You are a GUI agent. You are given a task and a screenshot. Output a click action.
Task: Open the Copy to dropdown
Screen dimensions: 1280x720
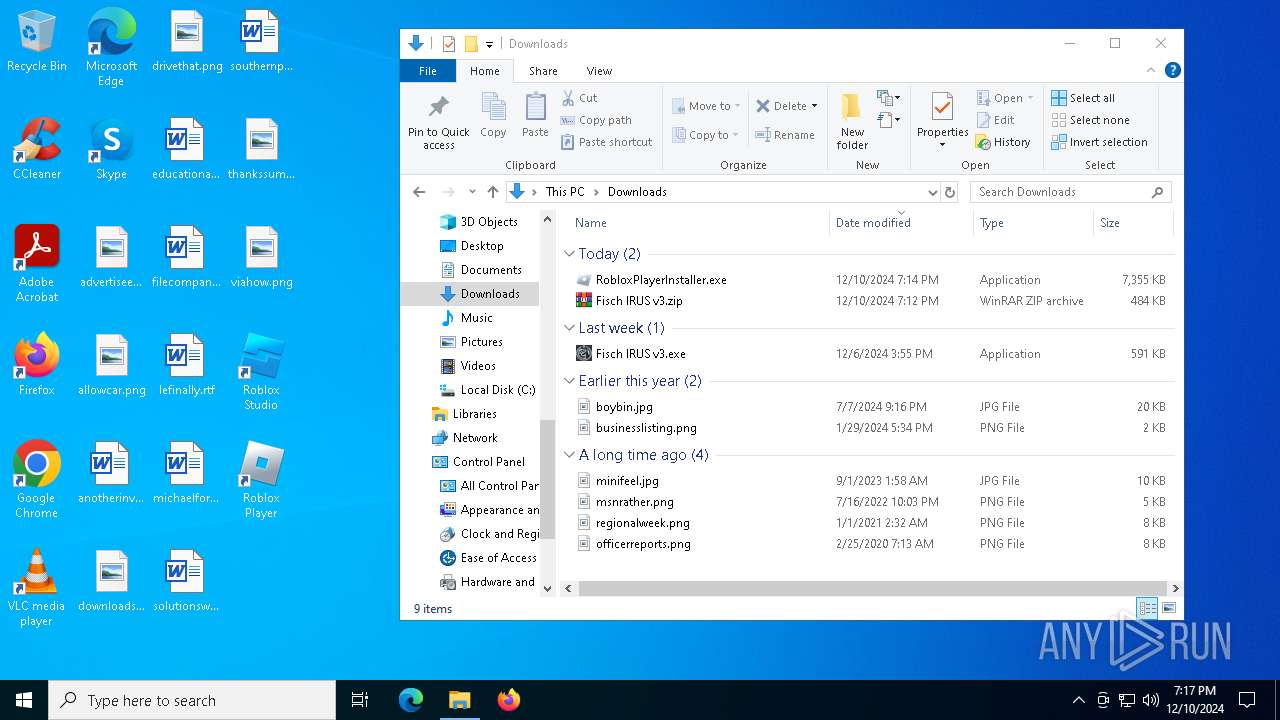click(705, 135)
